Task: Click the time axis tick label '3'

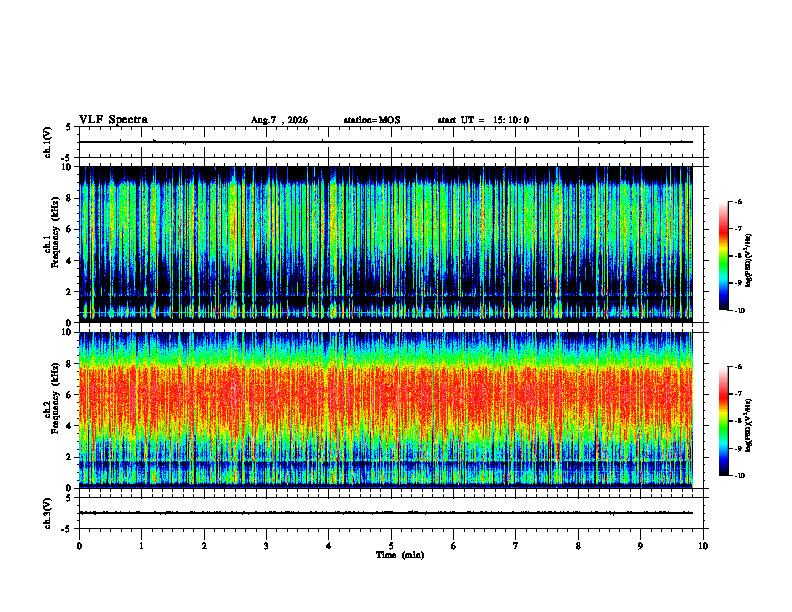Action: (266, 546)
